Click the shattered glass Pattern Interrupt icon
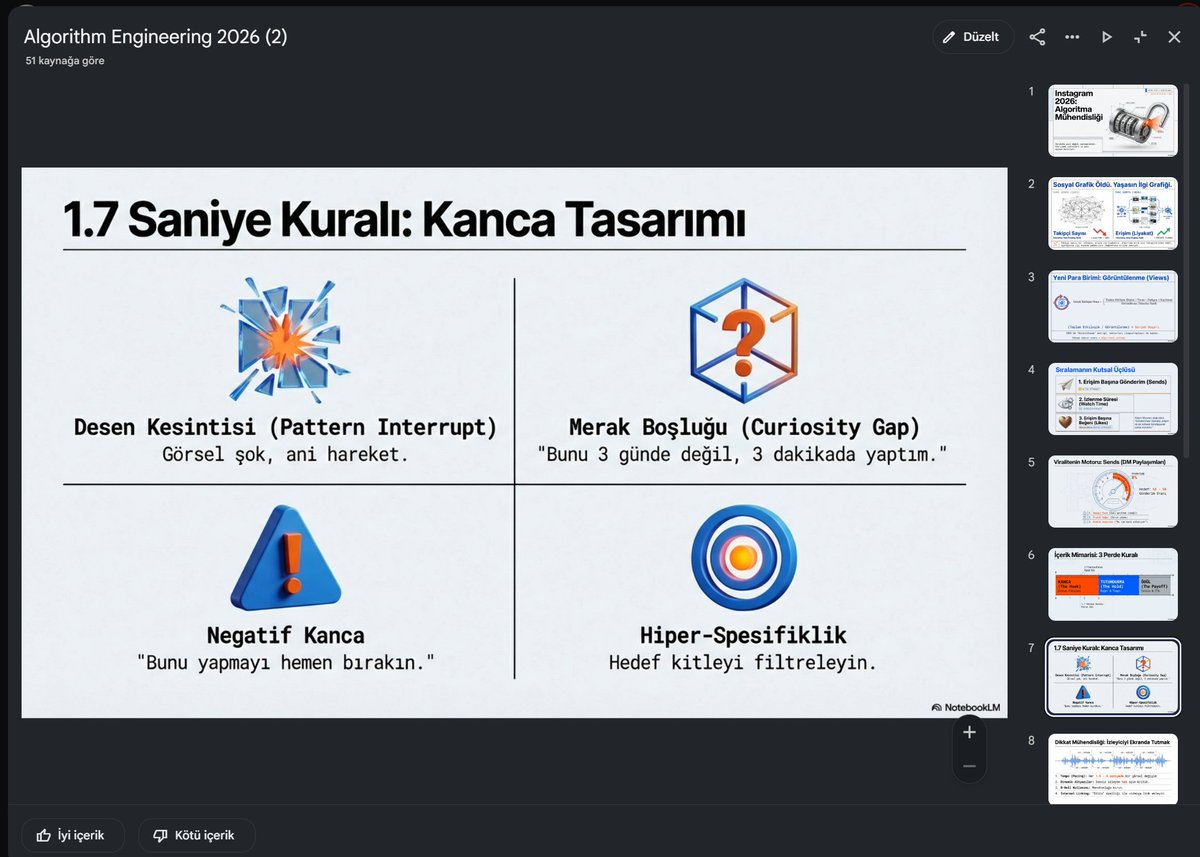 click(286, 340)
